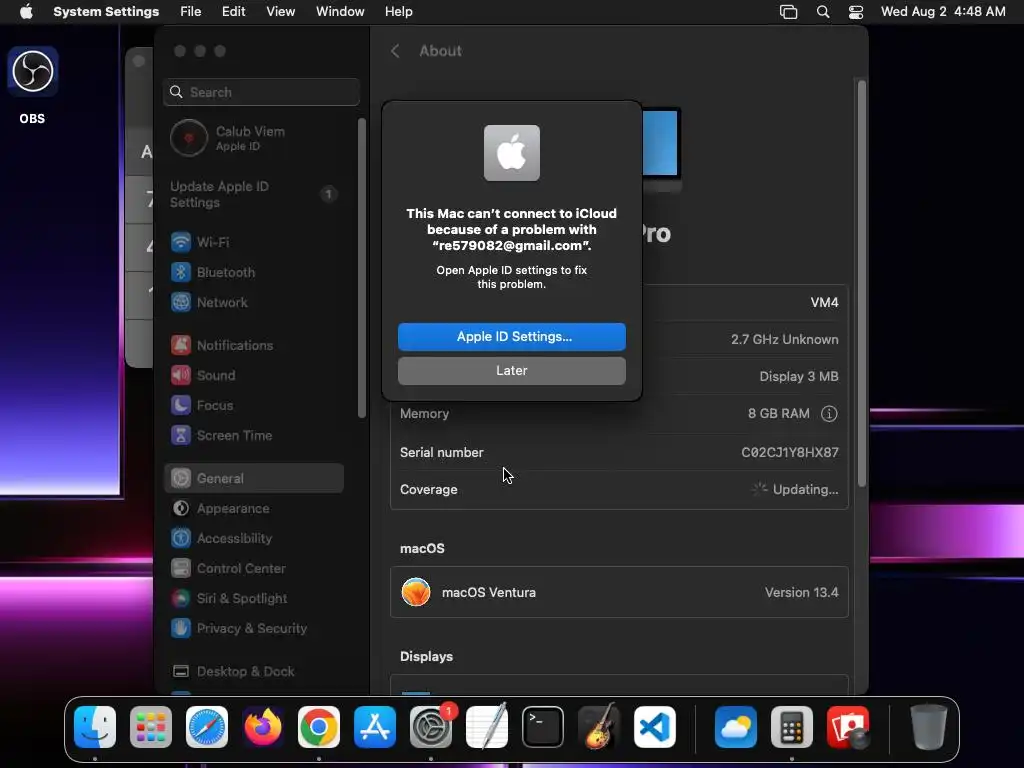1024x768 pixels.
Task: Select Control Center in the sidebar
Action: tap(255, 568)
